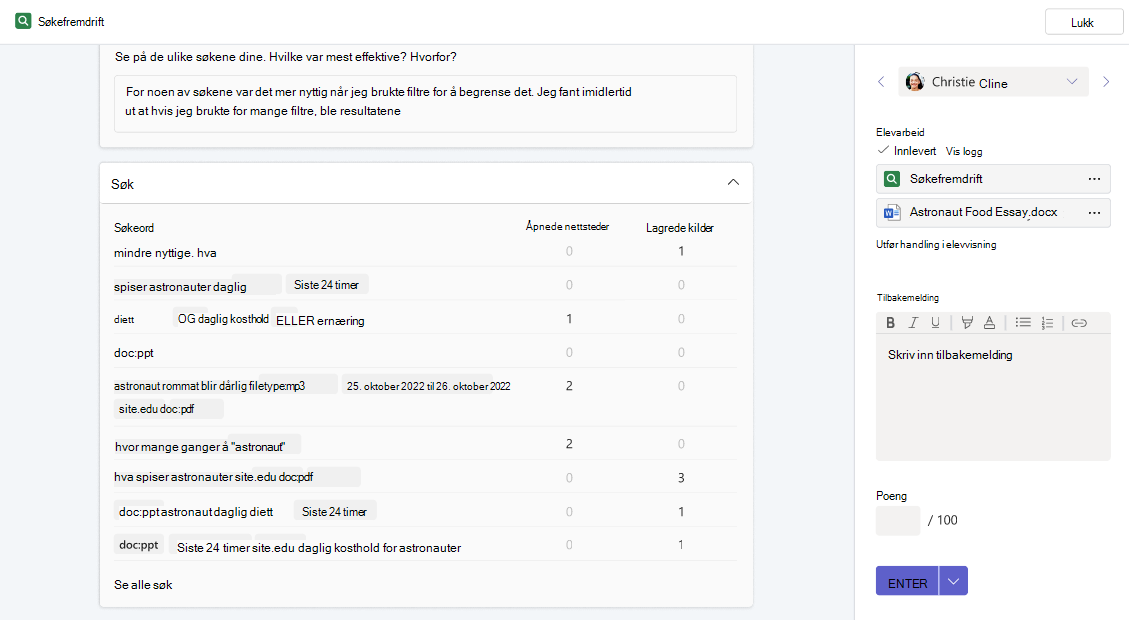Click 'hvor mange ganger å "astronaut"' search term

200,446
